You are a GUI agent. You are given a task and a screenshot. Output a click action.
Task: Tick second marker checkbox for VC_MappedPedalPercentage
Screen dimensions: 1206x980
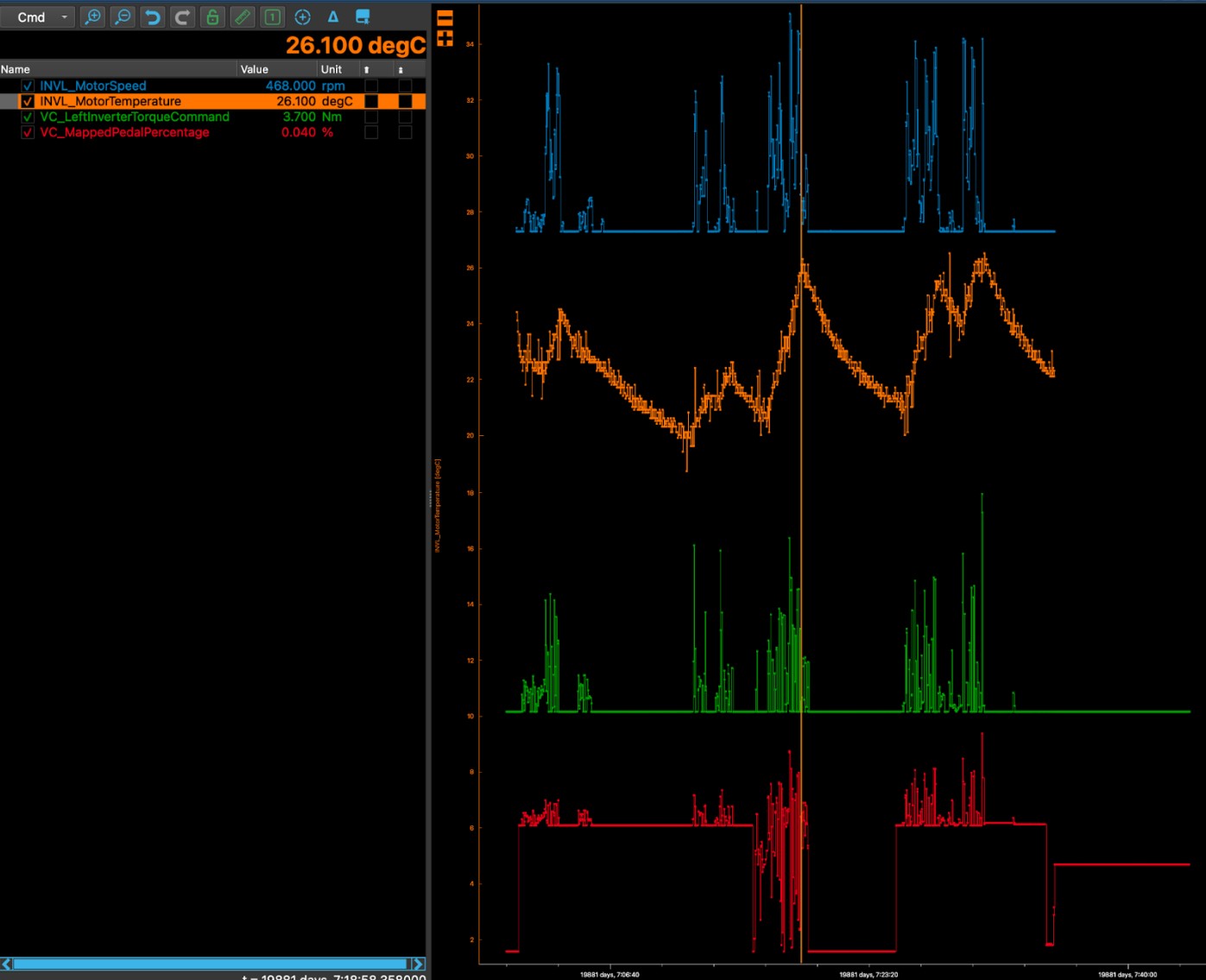point(405,132)
